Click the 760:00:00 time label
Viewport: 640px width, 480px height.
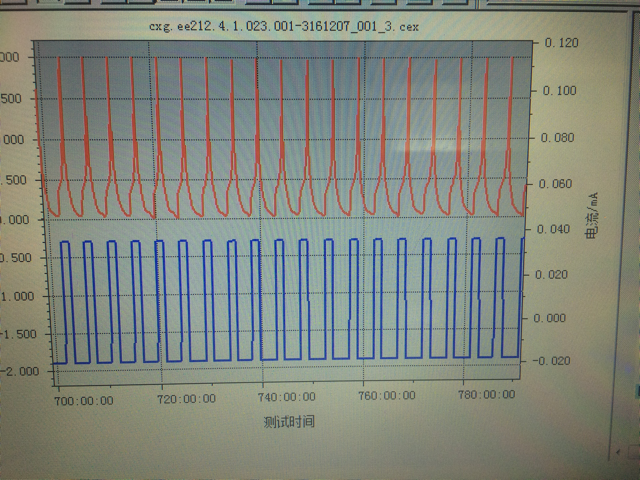(387, 396)
